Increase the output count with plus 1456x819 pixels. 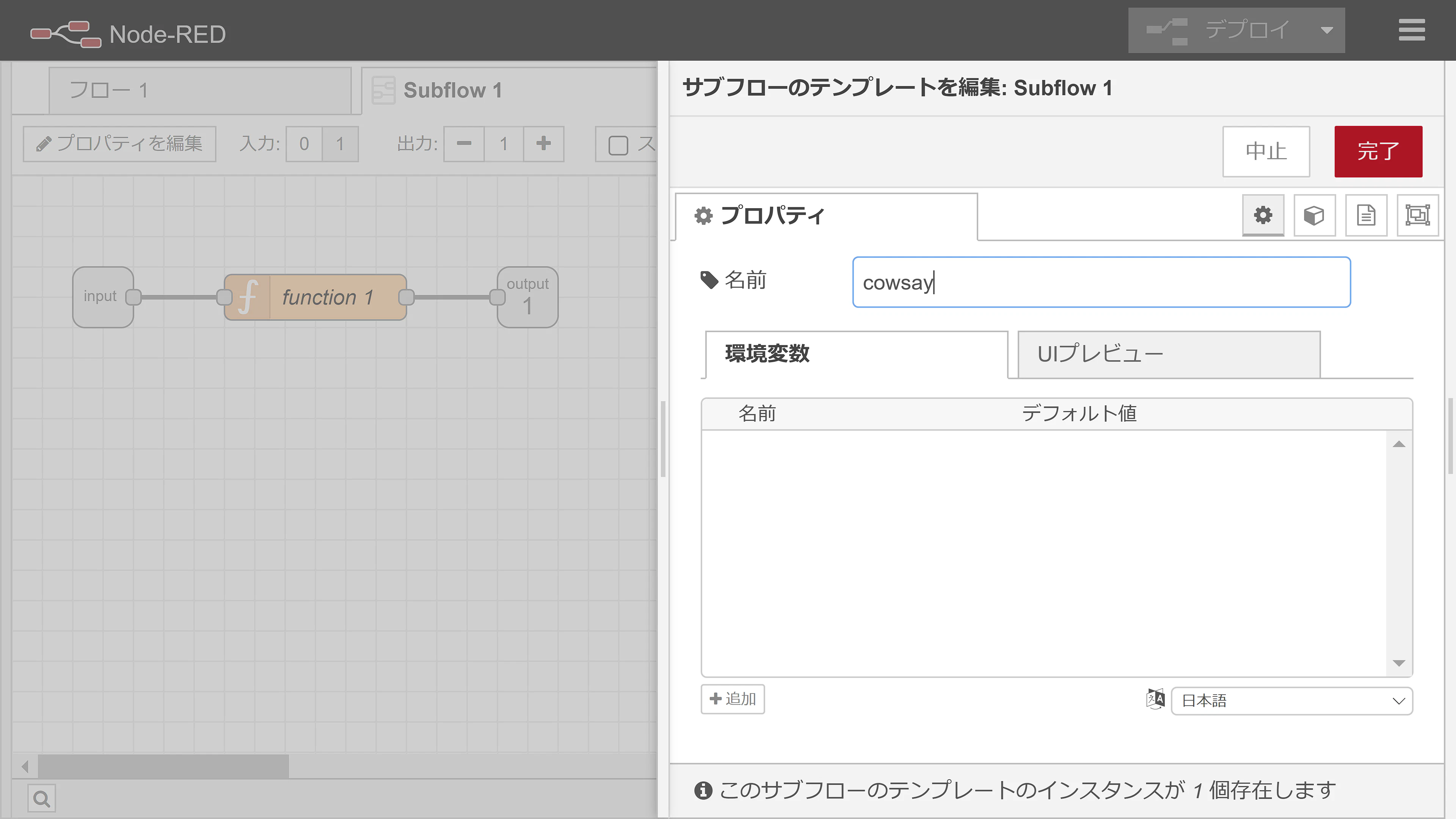point(544,144)
